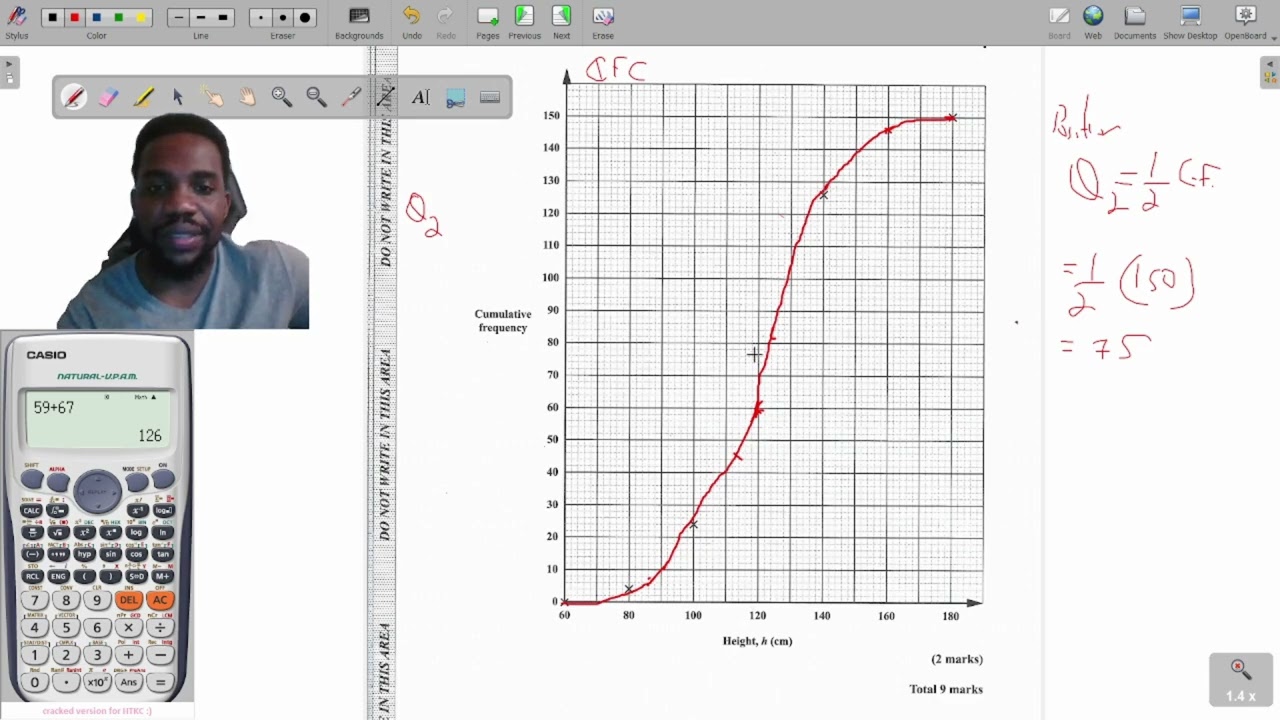Select the hand scroll tool
Screen dimensions: 1280x720
[x=247, y=97]
